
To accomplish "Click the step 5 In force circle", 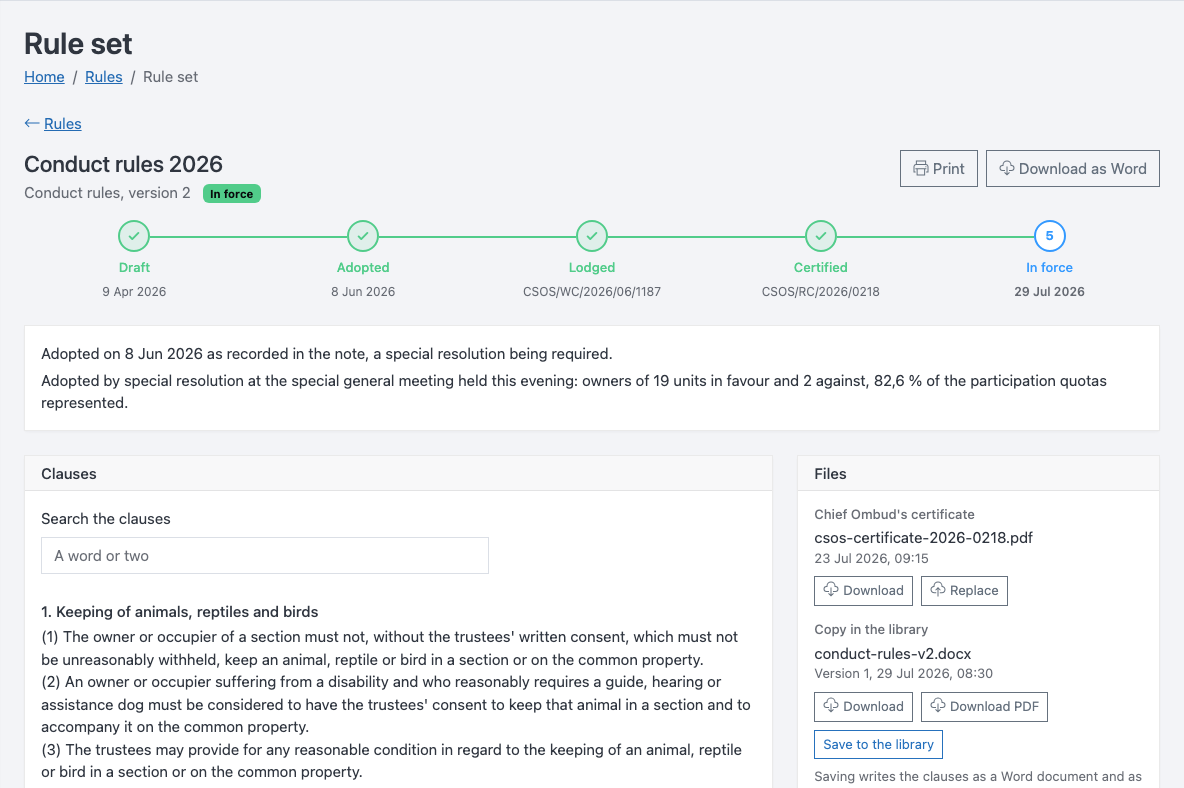I will [x=1050, y=236].
